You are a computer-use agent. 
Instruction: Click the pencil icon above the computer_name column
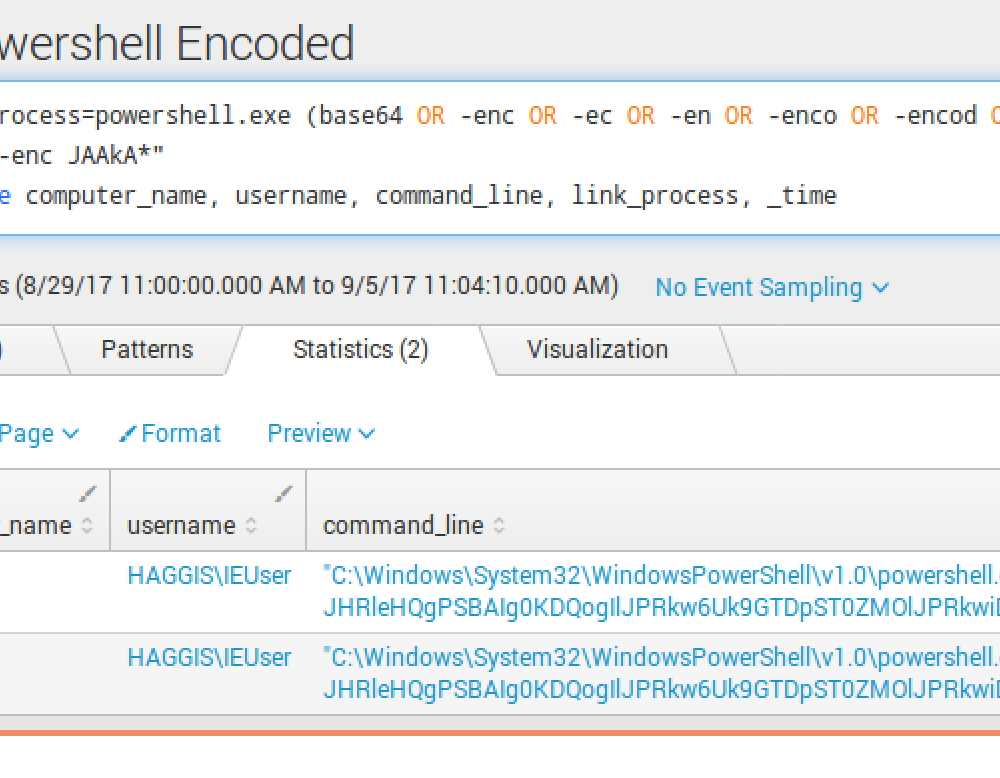(x=89, y=493)
